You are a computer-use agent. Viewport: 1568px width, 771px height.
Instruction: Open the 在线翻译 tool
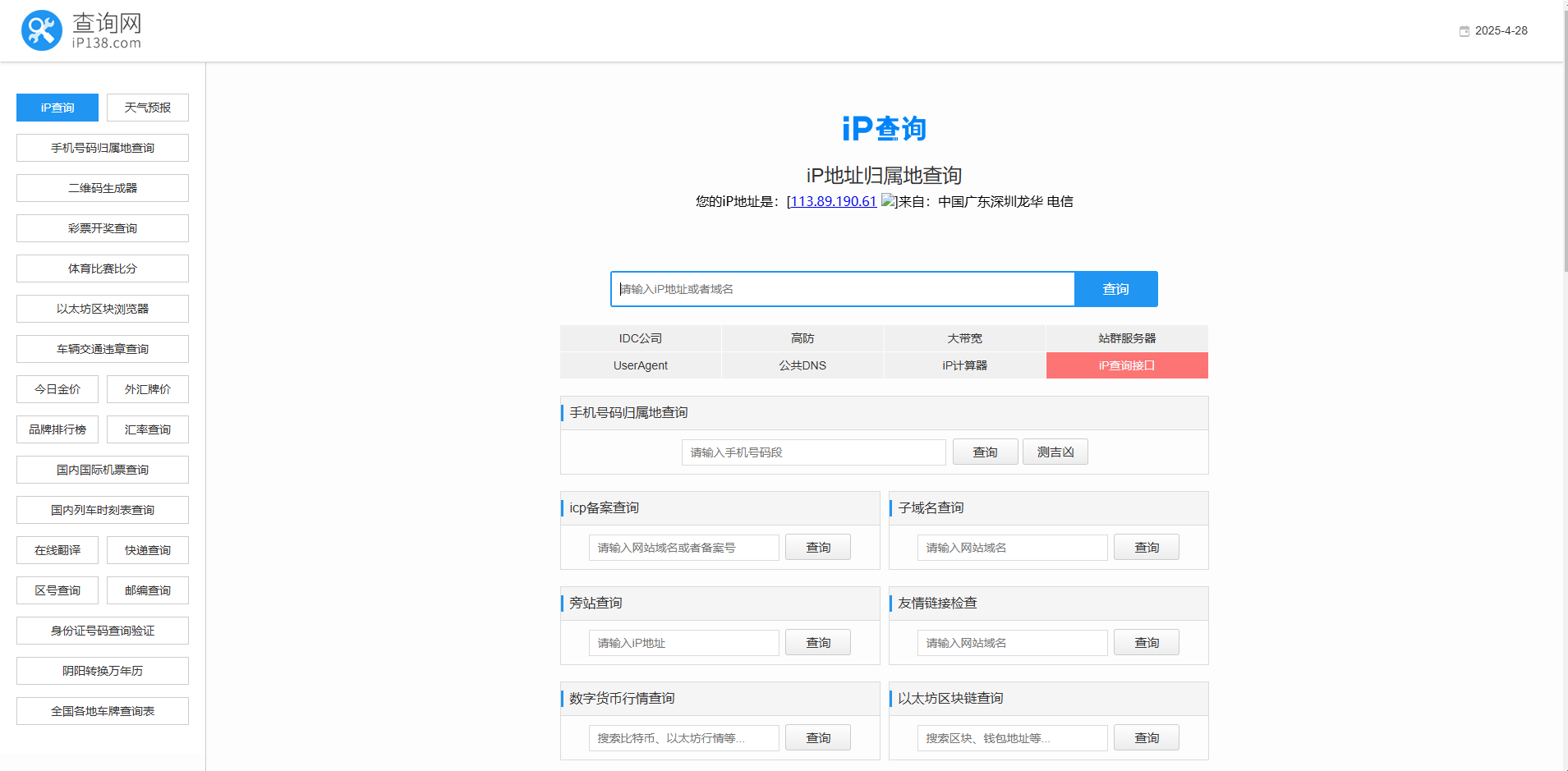[57, 549]
